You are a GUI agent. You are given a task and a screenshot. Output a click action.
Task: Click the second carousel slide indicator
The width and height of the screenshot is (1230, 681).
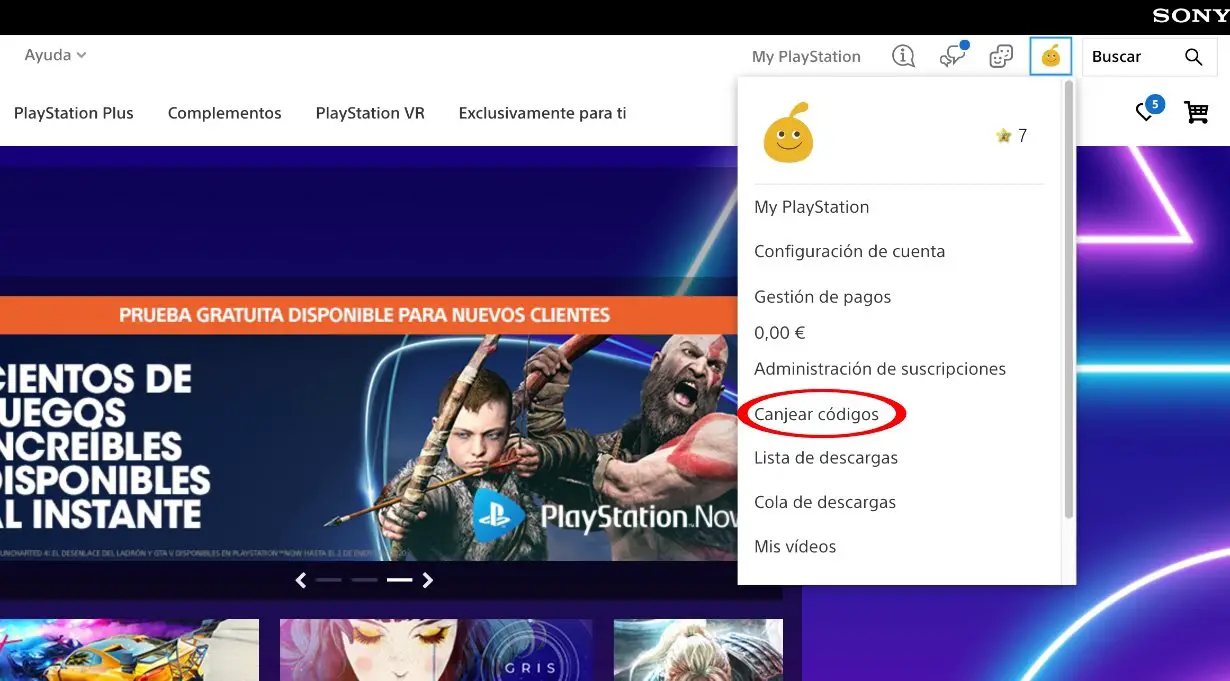(x=364, y=580)
